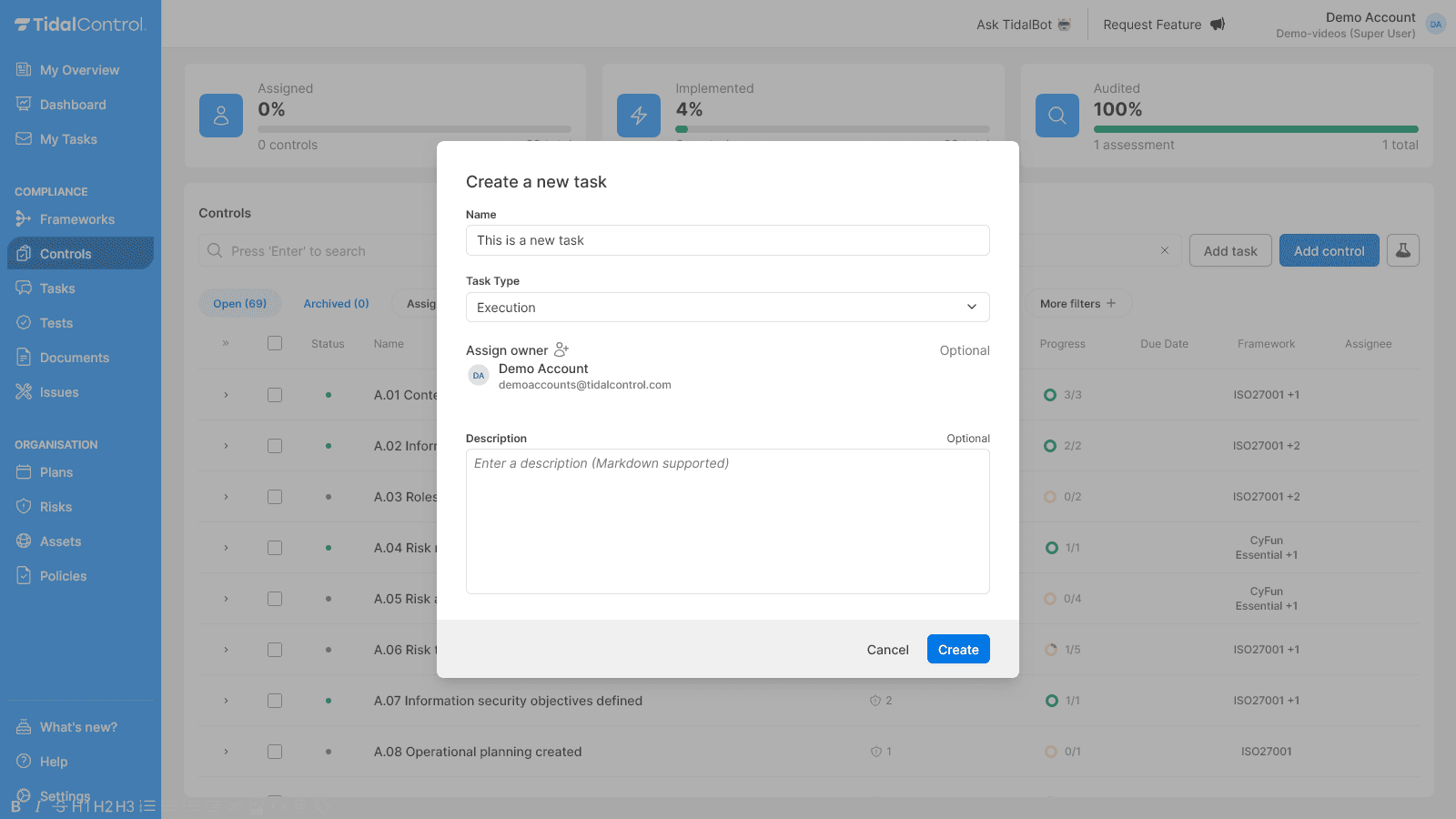The image size is (1456, 819).
Task: Open the Frameworks section in the sidebar
Action: point(76,218)
